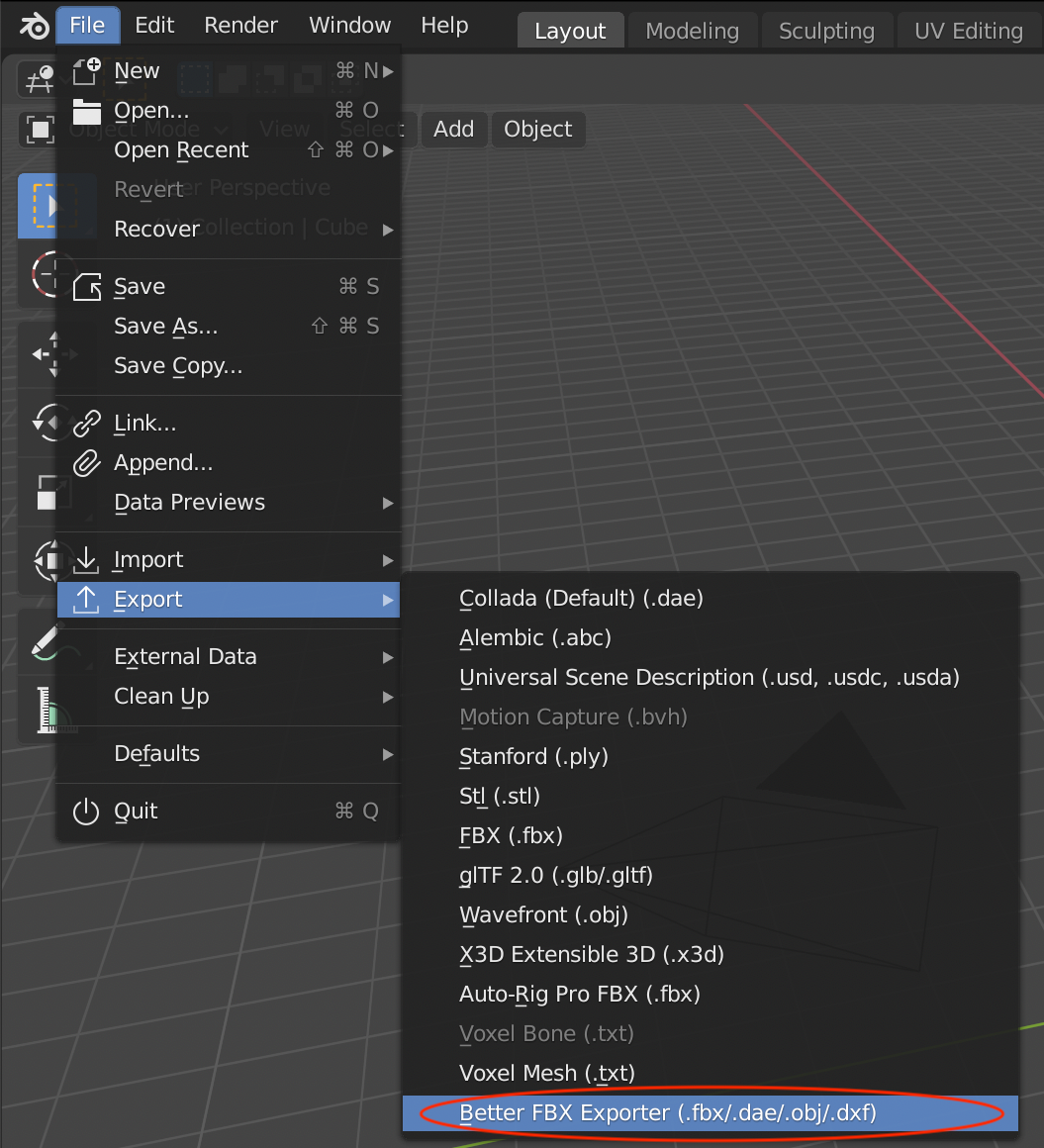
Task: Switch to the UV Editing workspace tab
Action: [x=969, y=31]
